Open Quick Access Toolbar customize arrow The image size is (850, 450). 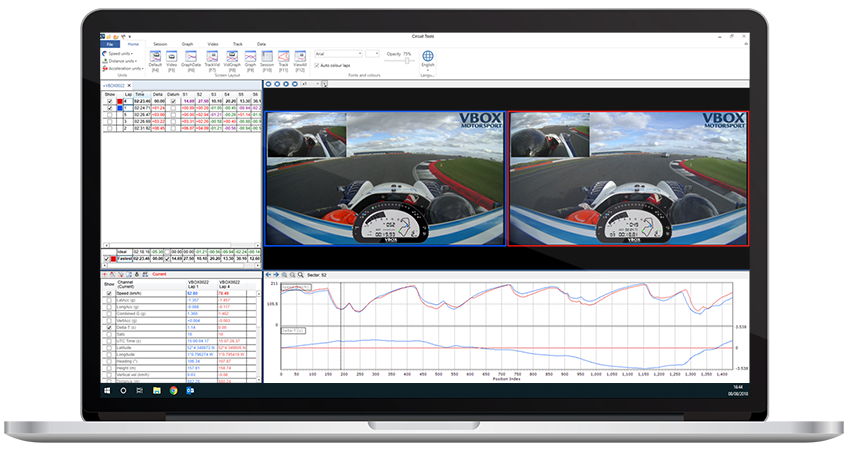point(130,37)
